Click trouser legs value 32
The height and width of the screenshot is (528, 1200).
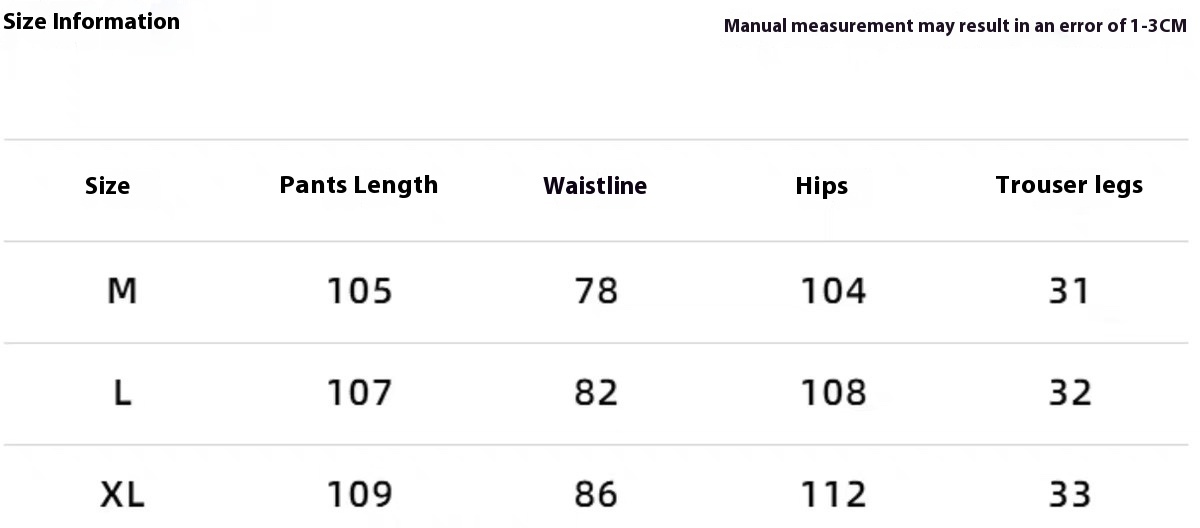1069,393
